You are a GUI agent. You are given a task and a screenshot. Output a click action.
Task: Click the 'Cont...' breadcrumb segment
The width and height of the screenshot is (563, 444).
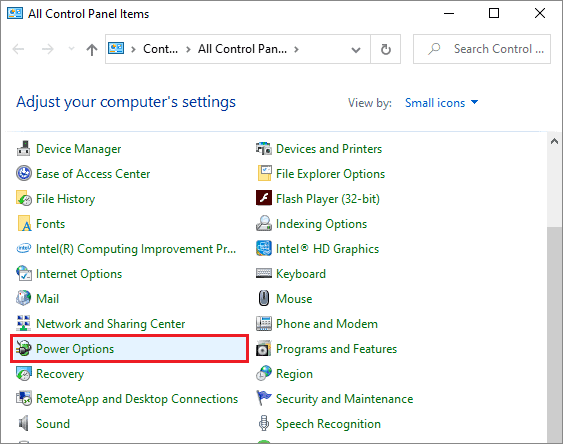pyautogui.click(x=160, y=49)
